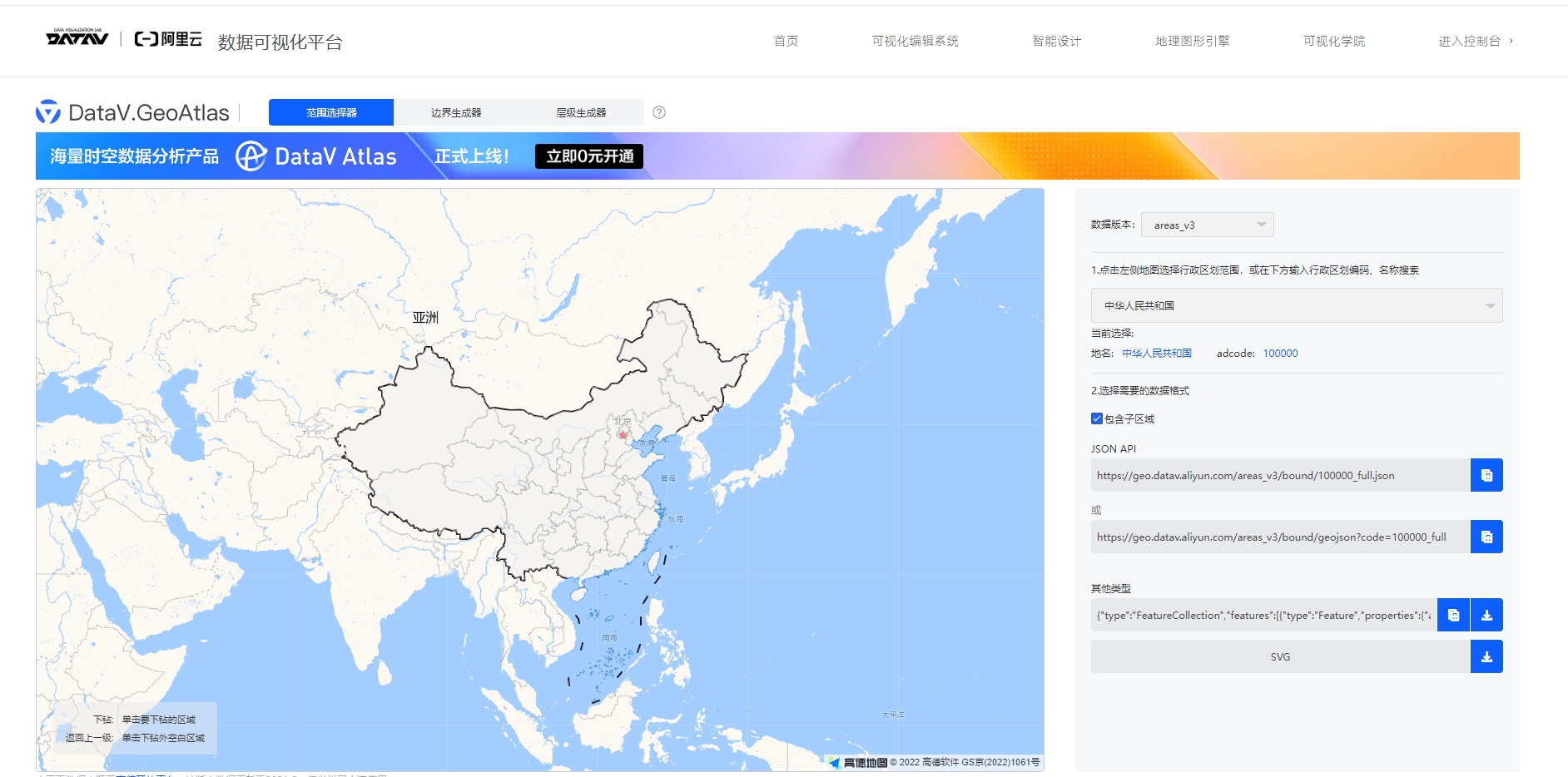Click the 东海 label on the map
This screenshot has height=777, width=1568.
coord(676,519)
